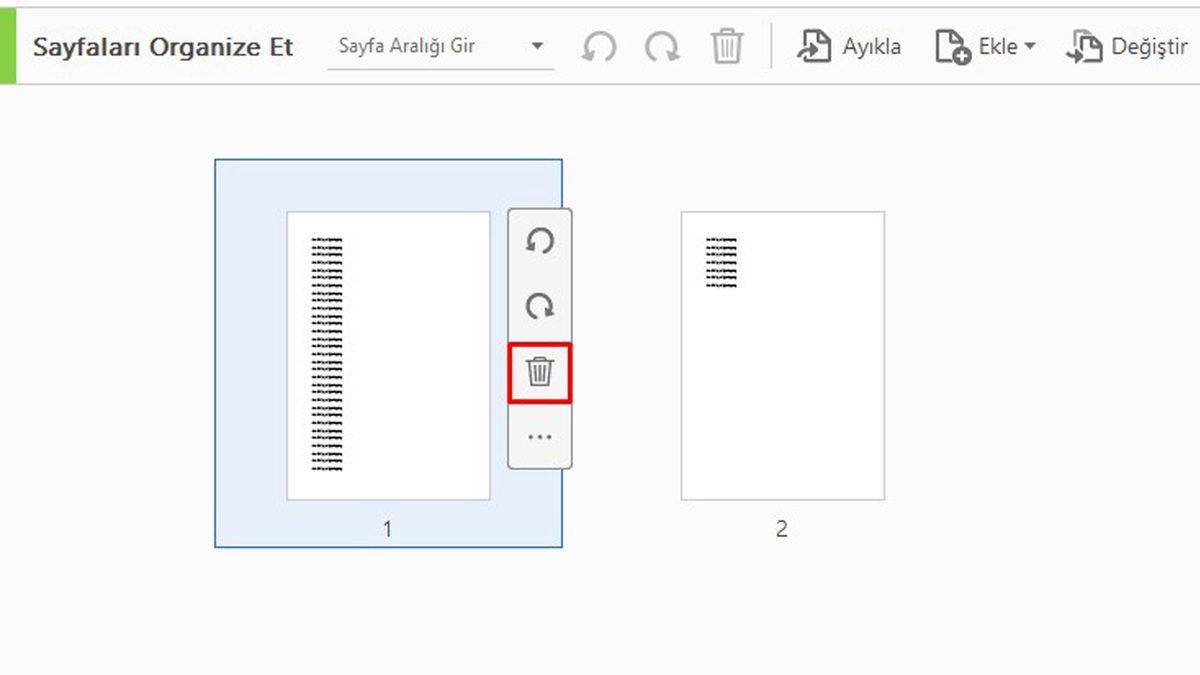Screen dimensions: 1200x675
Task: Open the page range dropdown arrow
Action: point(537,45)
